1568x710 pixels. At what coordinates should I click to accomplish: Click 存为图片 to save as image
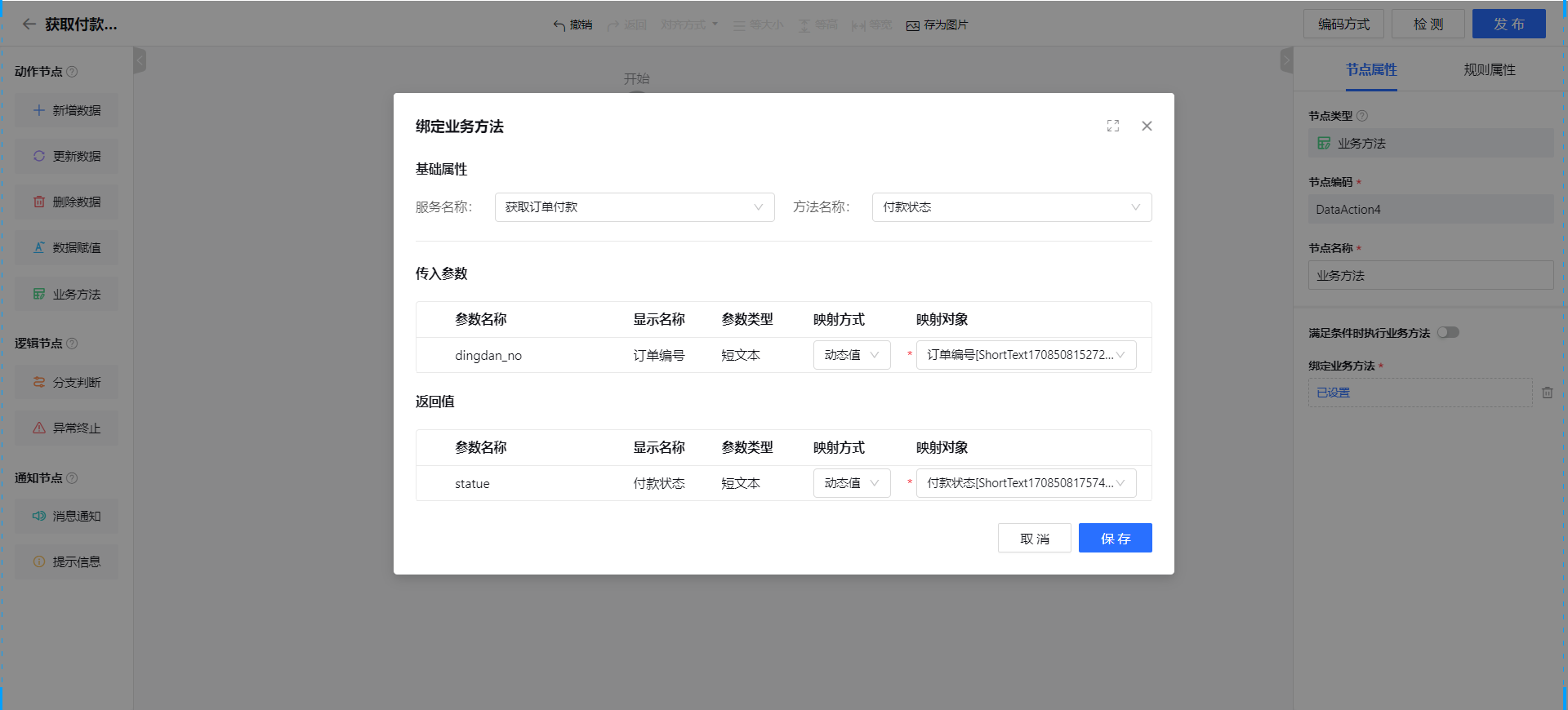pyautogui.click(x=937, y=25)
